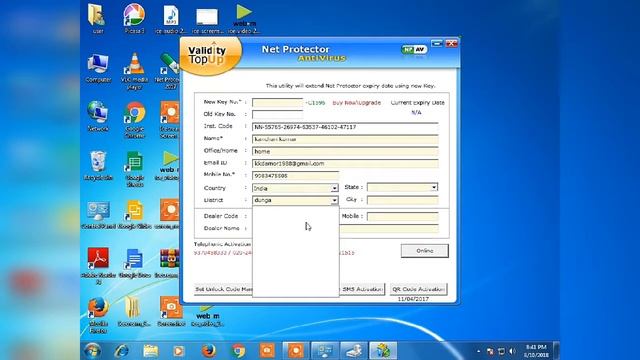Open the WinRAR archive icon on the desktop

pos(169,263)
